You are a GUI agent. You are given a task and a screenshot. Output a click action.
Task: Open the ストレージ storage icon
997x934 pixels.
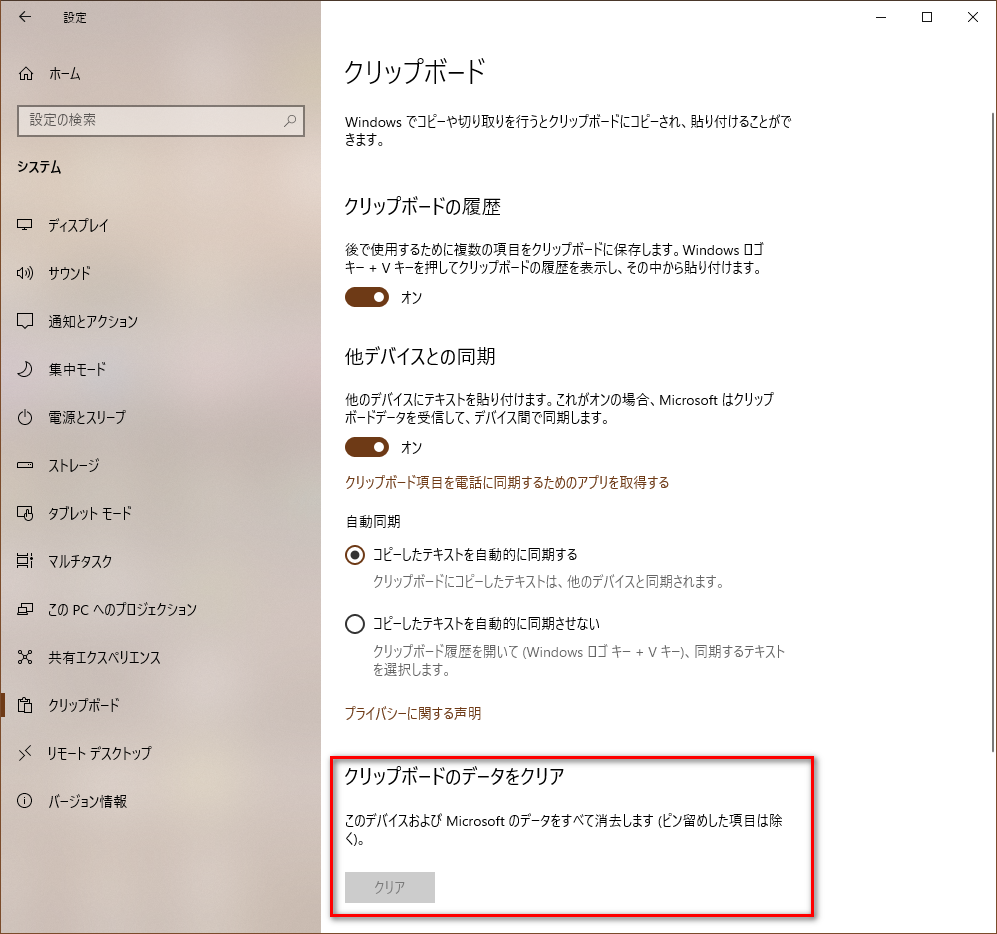(26, 465)
